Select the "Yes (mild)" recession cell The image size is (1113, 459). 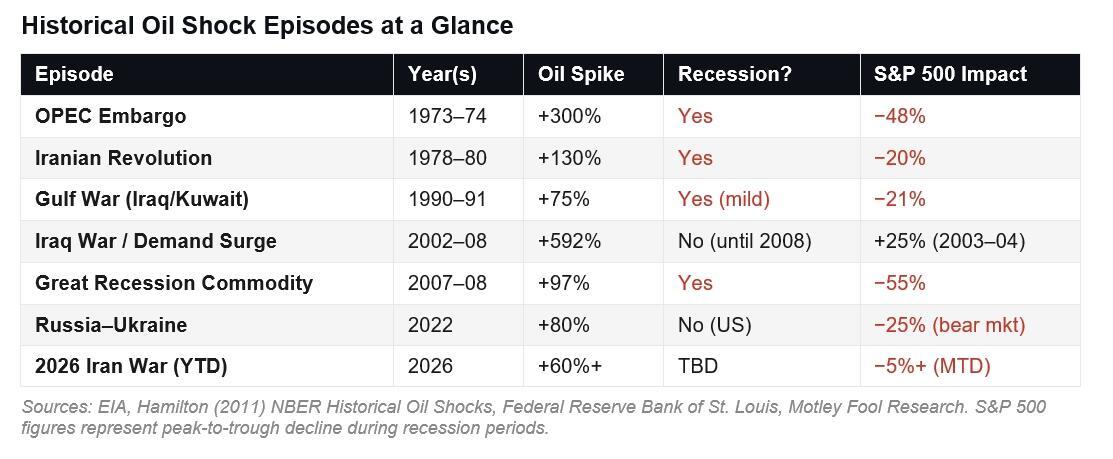click(x=723, y=199)
